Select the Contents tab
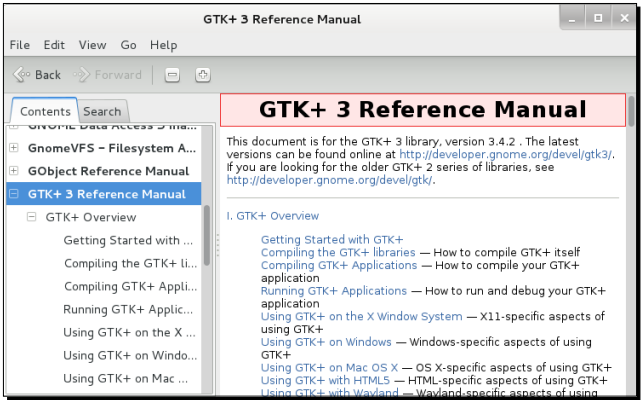Viewport: 643px width, 403px height. 45,112
